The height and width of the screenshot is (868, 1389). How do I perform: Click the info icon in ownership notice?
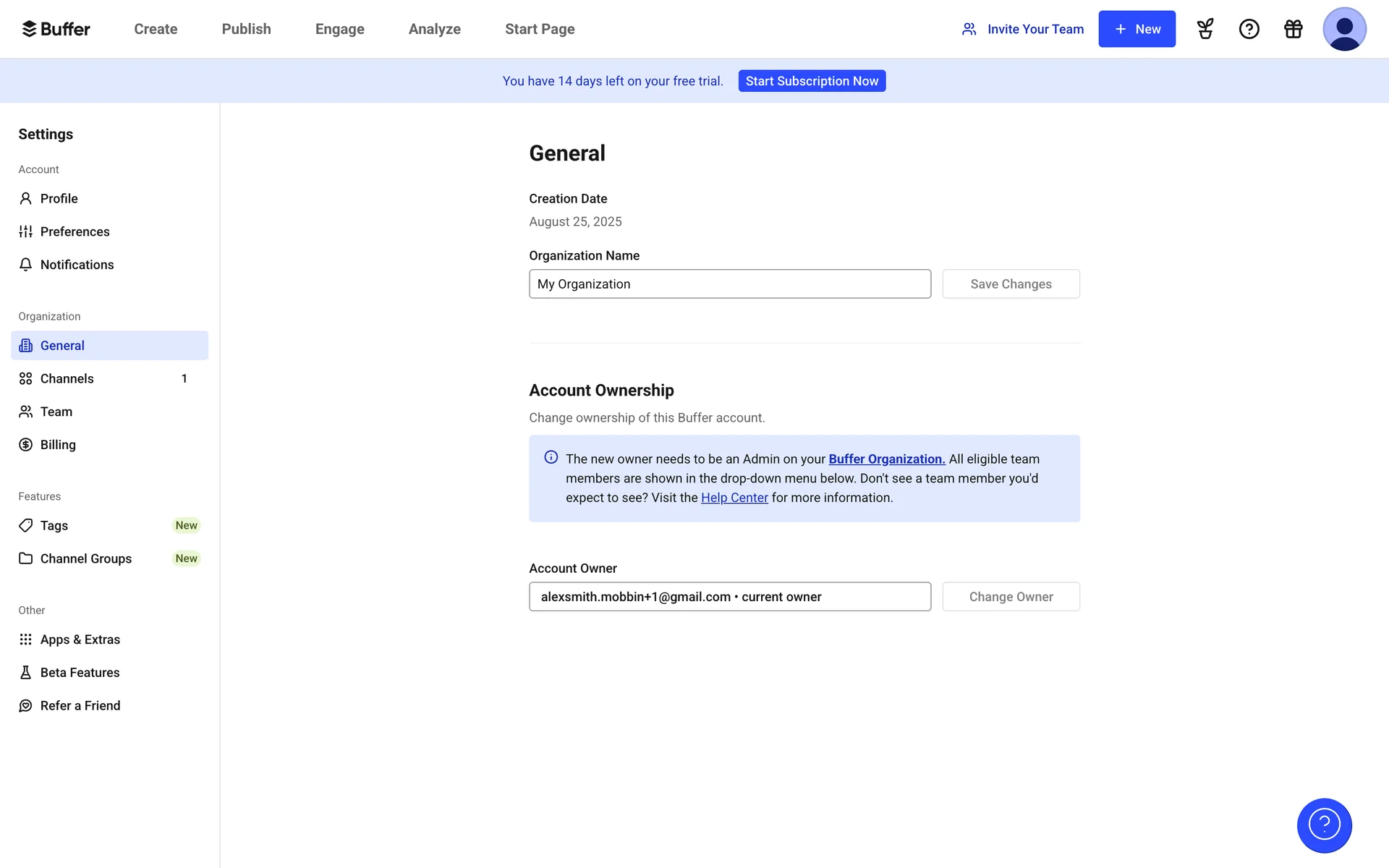point(551,457)
